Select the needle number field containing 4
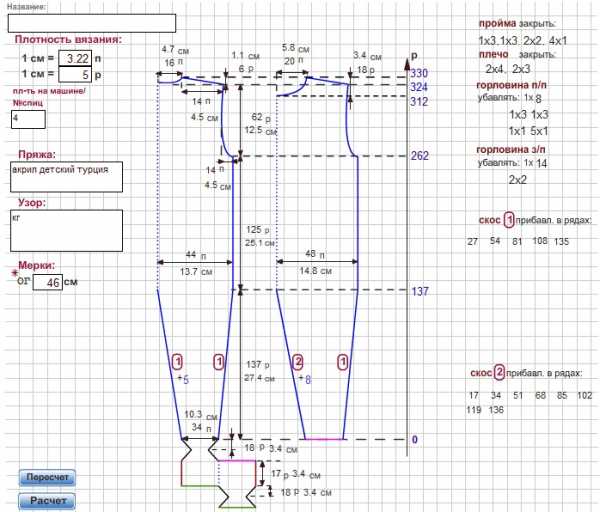The height and width of the screenshot is (512, 600). (28, 119)
